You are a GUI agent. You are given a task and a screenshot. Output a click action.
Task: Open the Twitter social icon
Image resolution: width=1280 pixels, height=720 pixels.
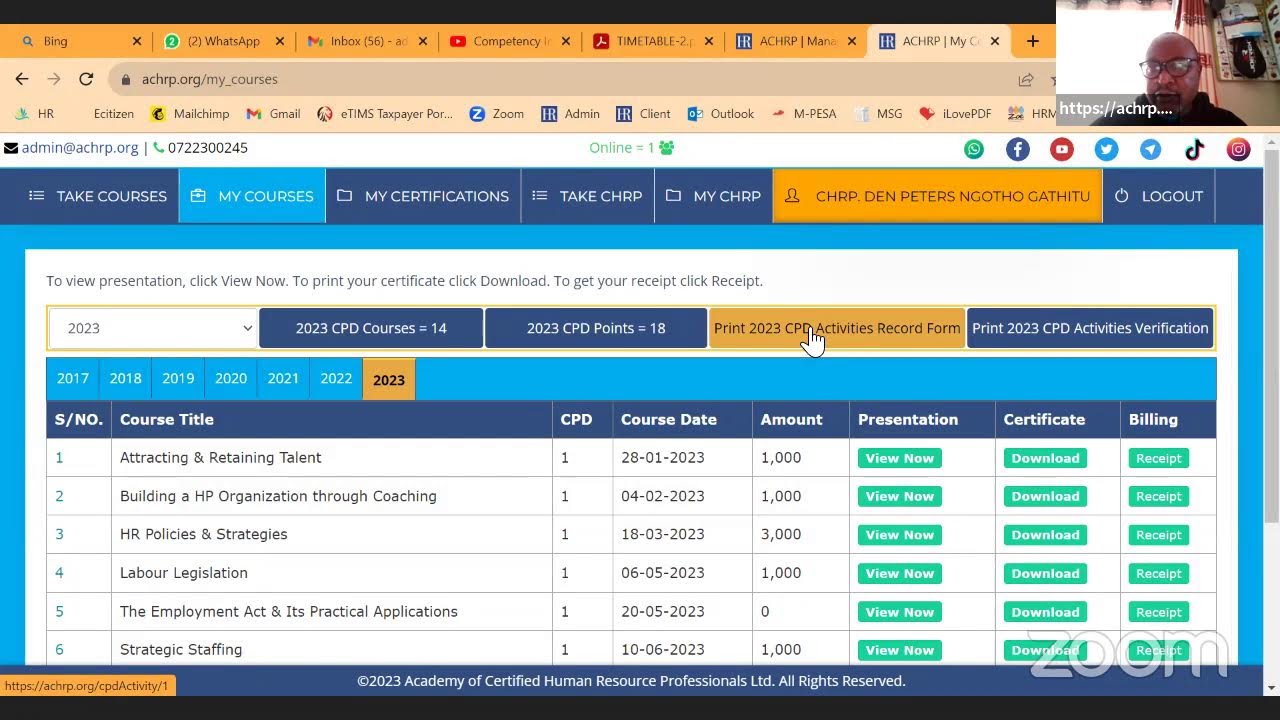(1106, 149)
